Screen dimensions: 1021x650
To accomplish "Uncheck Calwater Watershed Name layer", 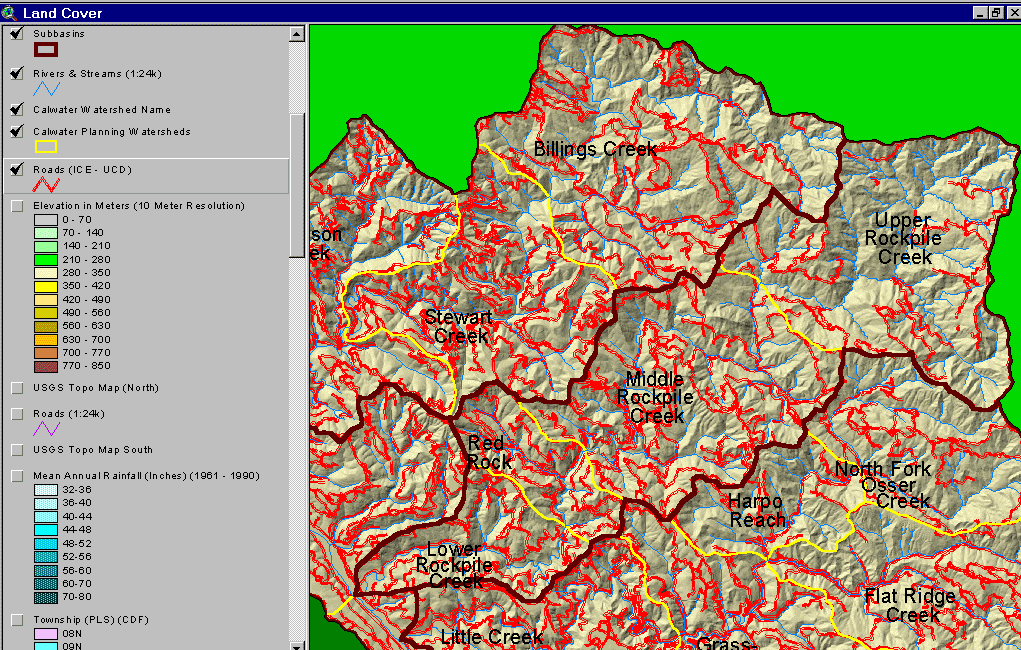I will (17, 109).
